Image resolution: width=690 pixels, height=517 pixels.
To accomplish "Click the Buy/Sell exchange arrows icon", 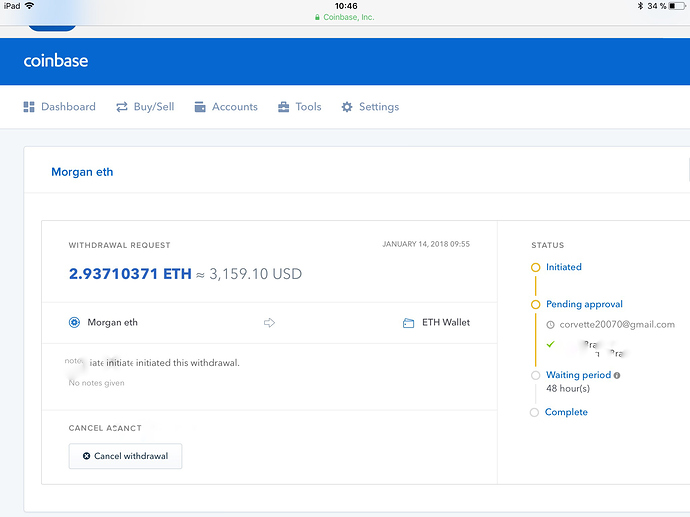I will pyautogui.click(x=121, y=107).
